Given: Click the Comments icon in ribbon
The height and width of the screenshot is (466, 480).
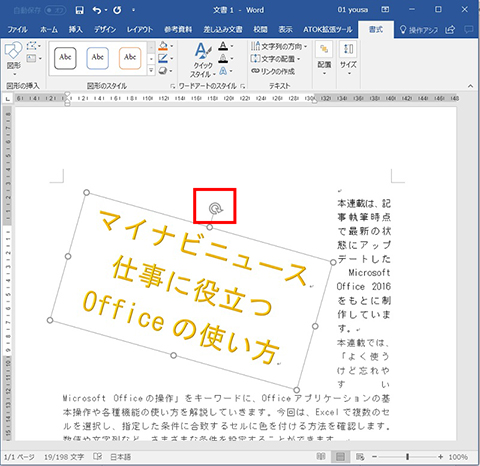Looking at the screenshot, I should click(468, 30).
